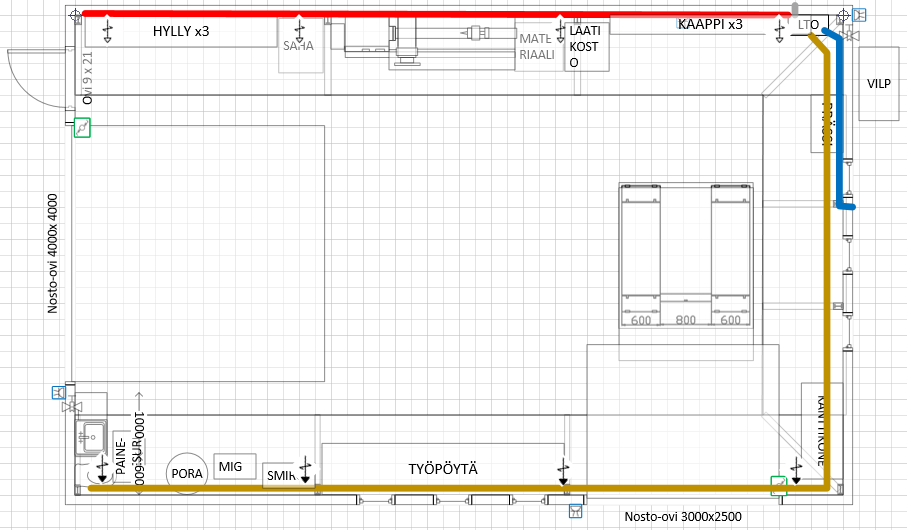Viewport: 907px width, 530px height.
Task: Select the valve symbol on the left wall
Action: click(70, 408)
